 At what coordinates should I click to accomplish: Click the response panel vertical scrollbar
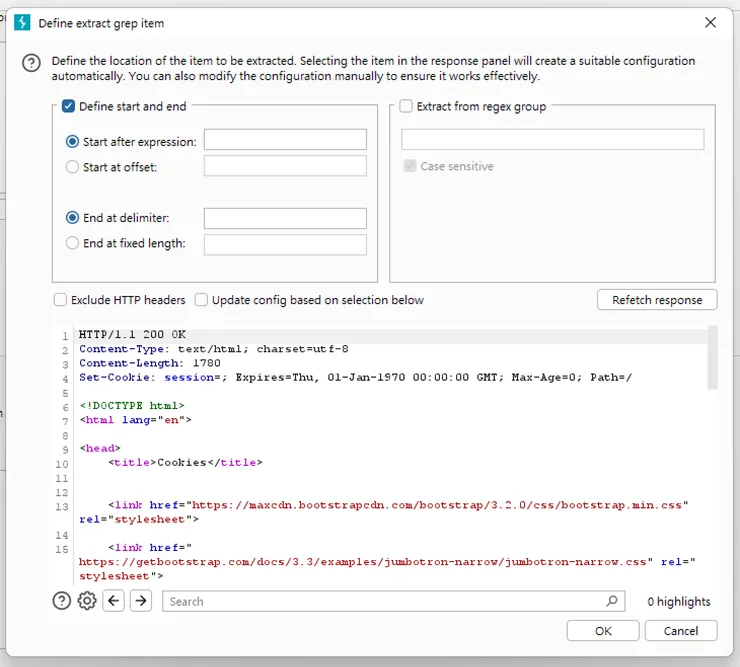712,357
